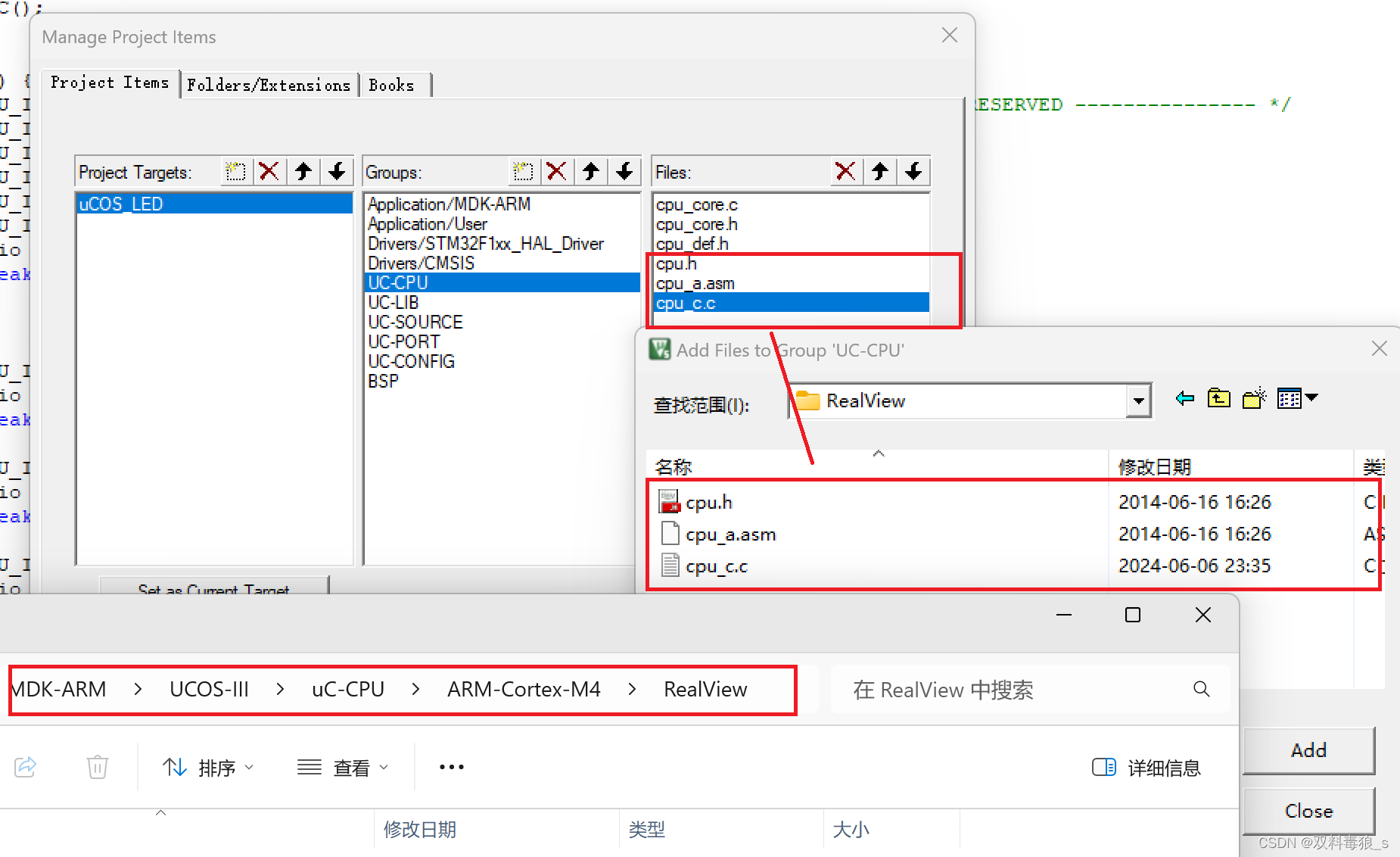This screenshot has height=857, width=1400.
Task: Select the Application/MDK-ARM group
Action: point(449,204)
